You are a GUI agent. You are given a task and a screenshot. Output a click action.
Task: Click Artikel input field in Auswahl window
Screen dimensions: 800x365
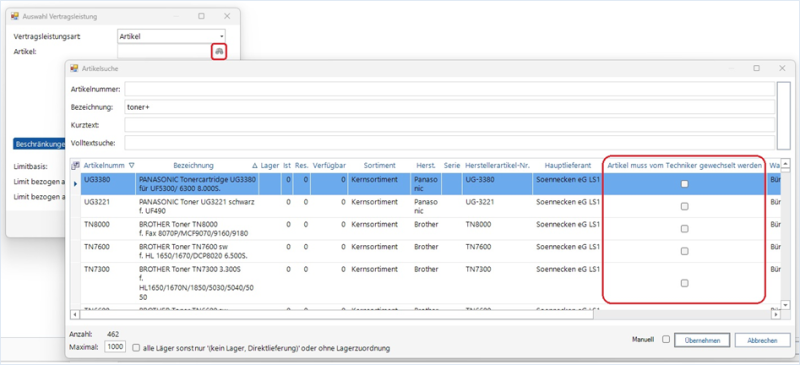tap(165, 52)
